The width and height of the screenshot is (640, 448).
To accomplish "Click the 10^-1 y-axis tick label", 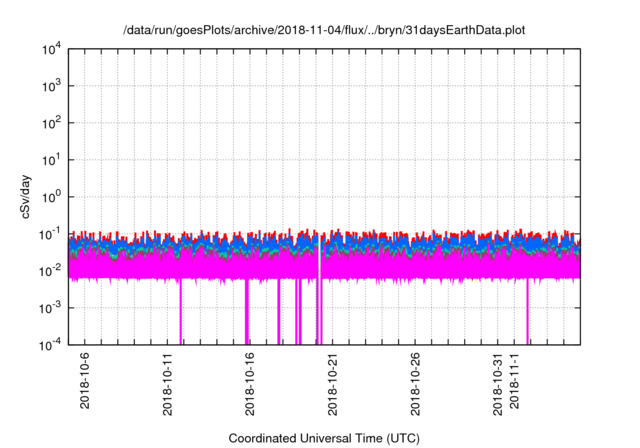I will click(51, 235).
